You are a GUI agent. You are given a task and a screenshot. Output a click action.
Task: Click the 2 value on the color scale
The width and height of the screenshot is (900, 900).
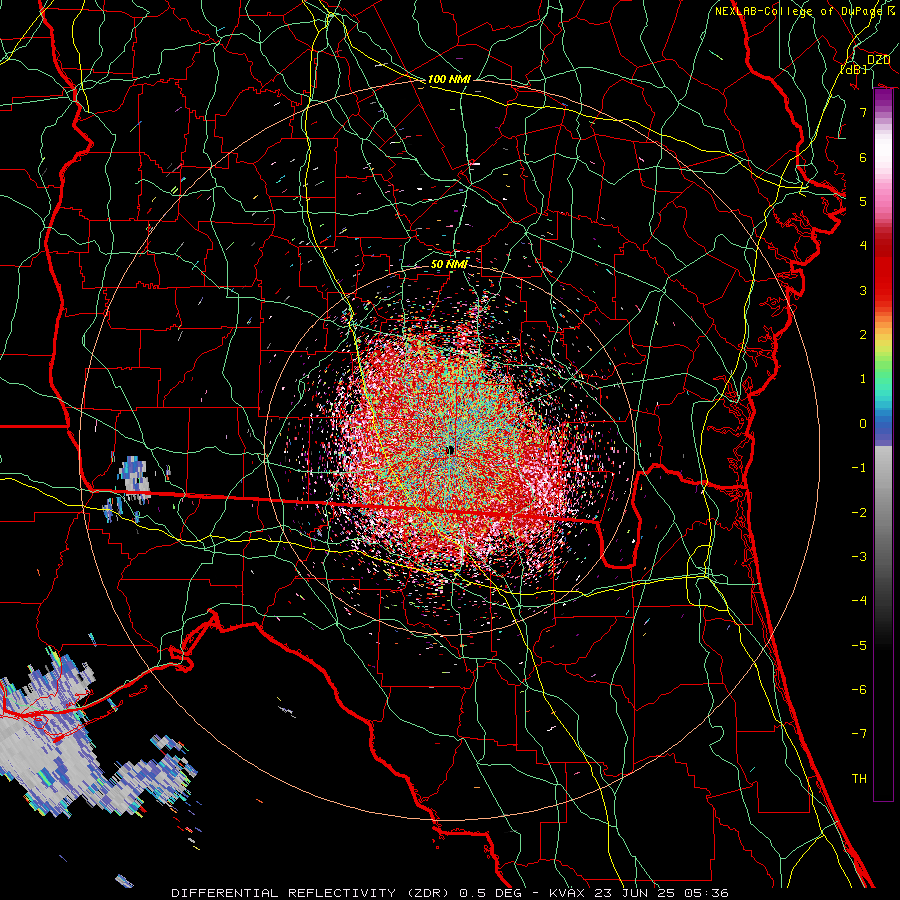(863, 335)
